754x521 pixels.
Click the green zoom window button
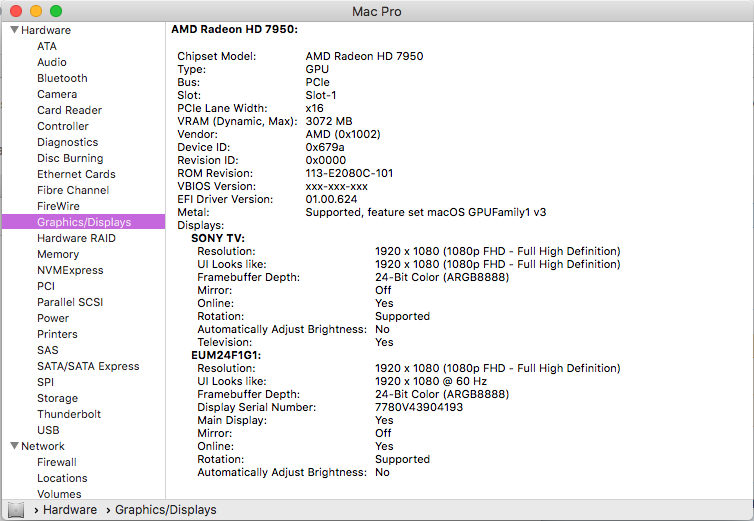click(x=56, y=11)
